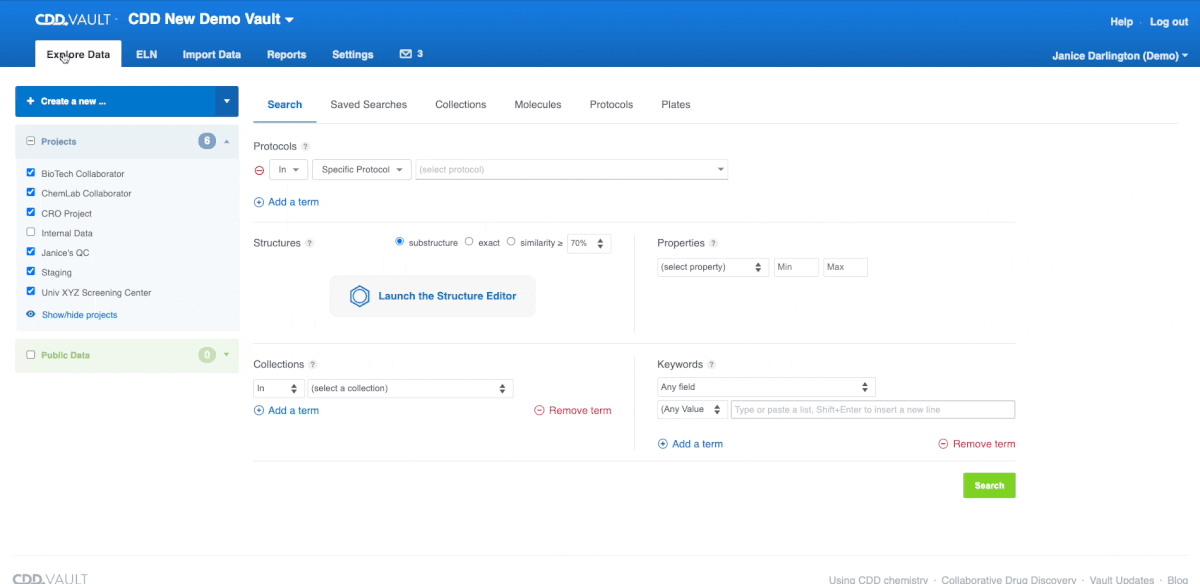Launch the Structure Editor

click(x=432, y=296)
